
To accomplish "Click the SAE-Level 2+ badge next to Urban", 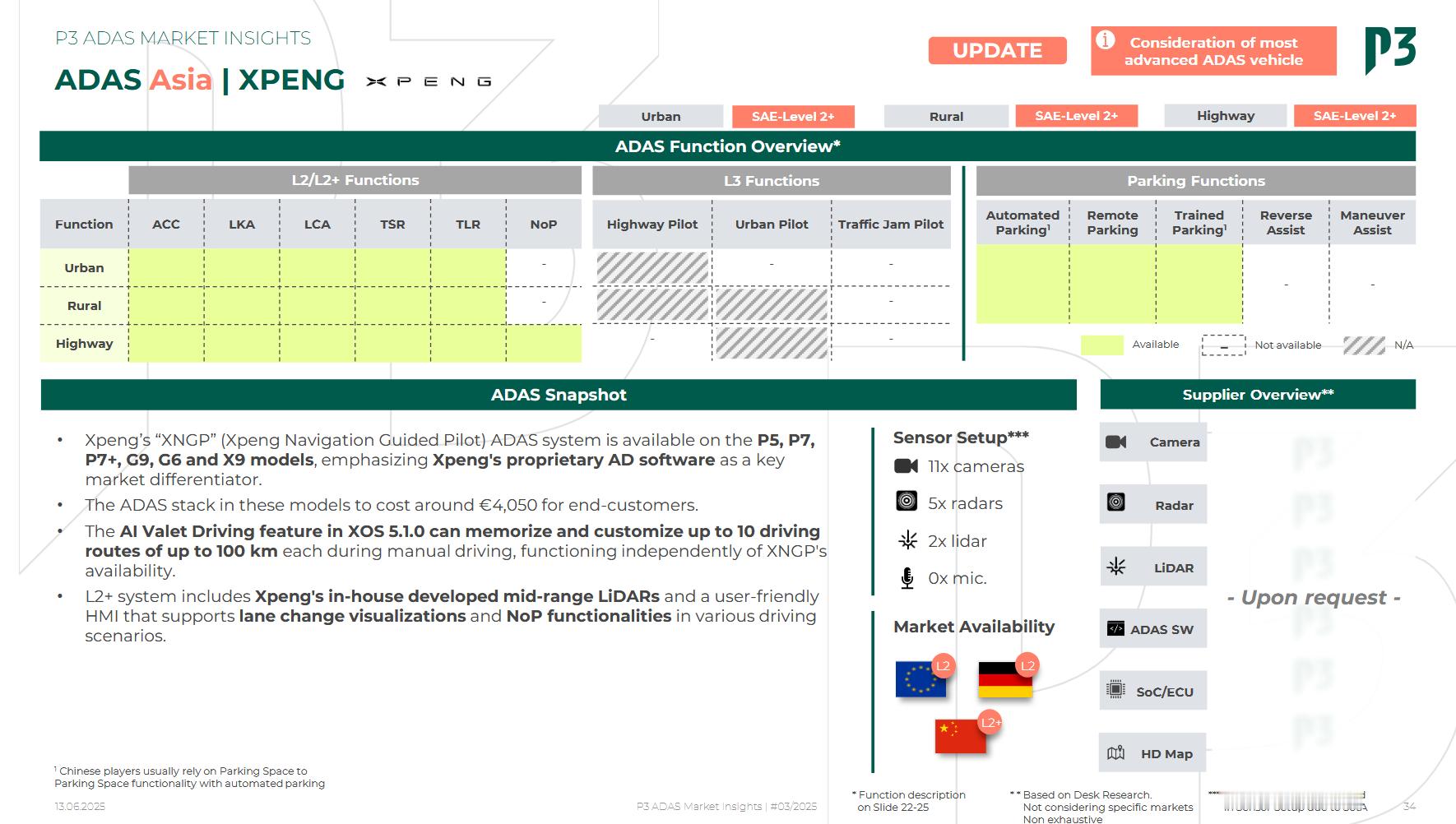I will coord(793,116).
